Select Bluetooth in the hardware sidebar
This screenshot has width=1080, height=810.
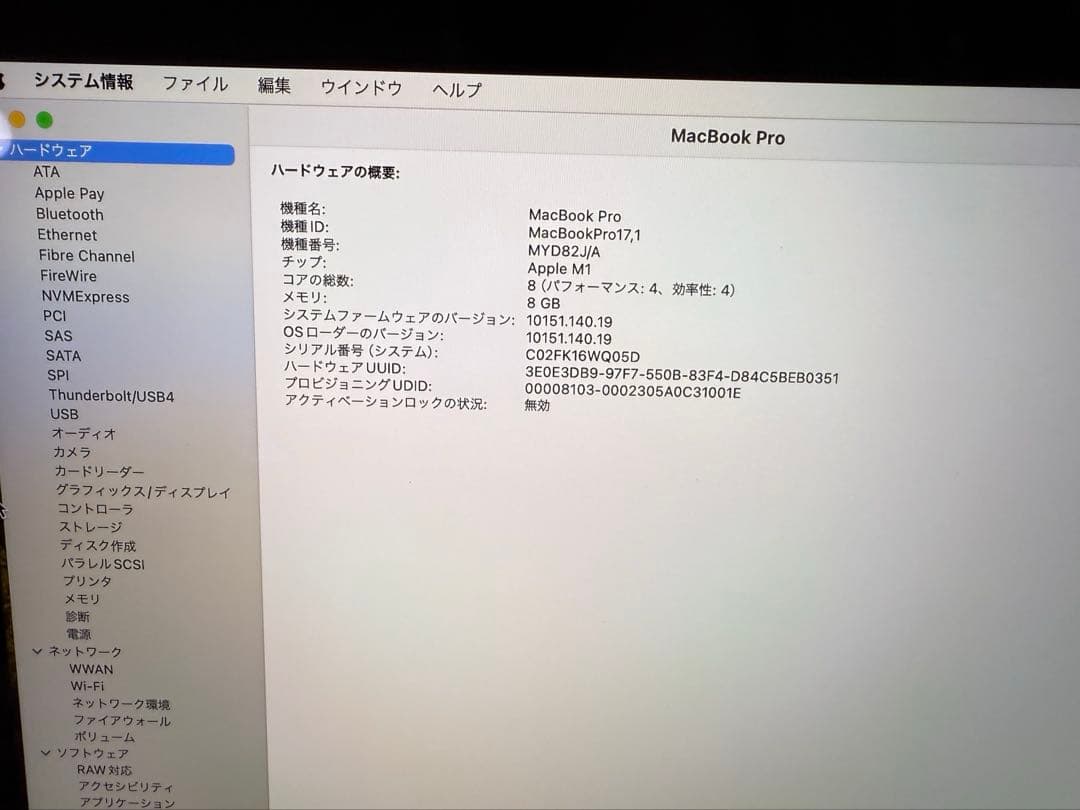69,214
